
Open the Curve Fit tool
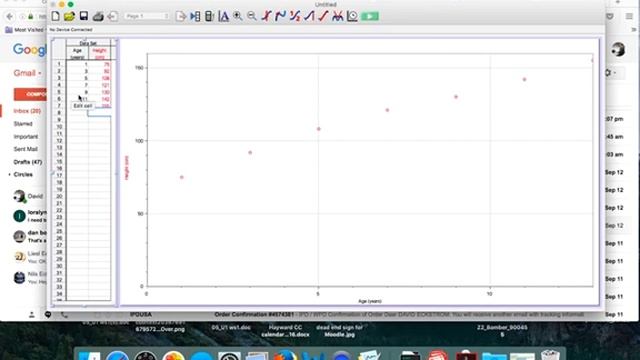pos(338,16)
